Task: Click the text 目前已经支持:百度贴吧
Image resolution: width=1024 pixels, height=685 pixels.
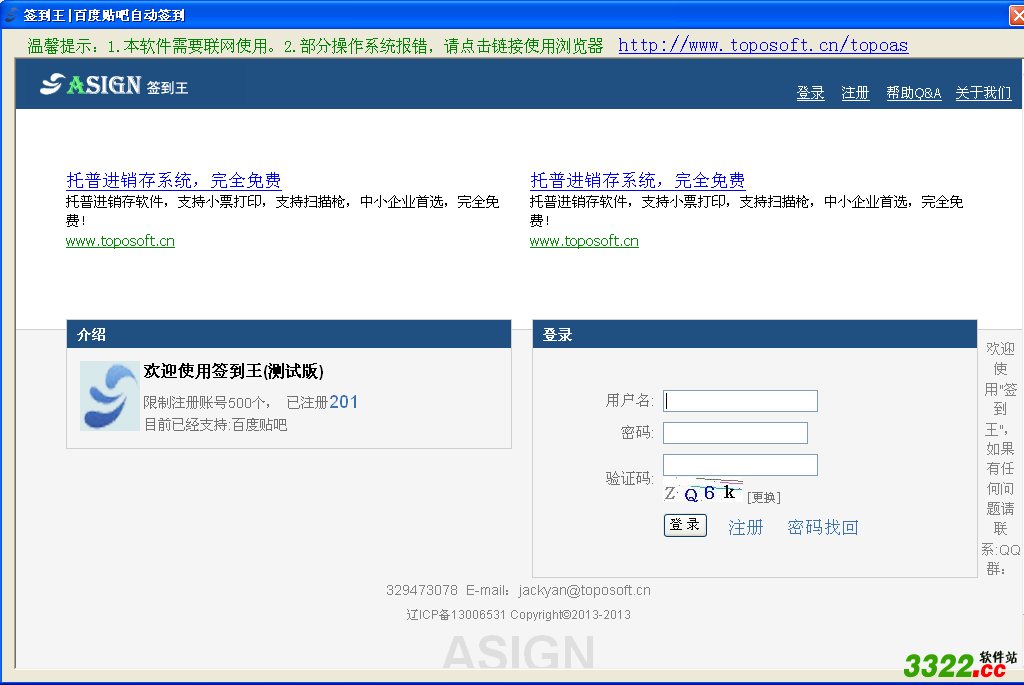Action: point(216,425)
